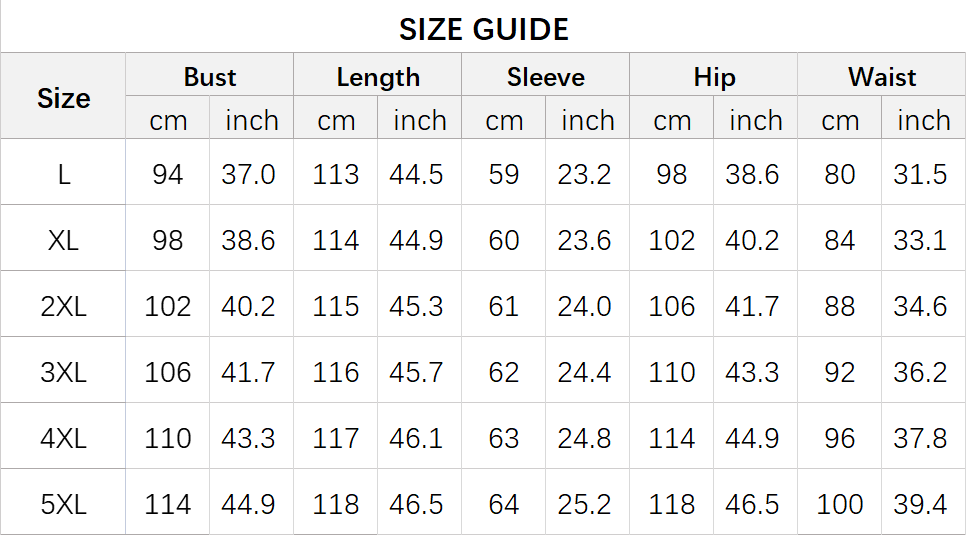Image resolution: width=966 pixels, height=535 pixels.
Task: Select the Length column header
Action: click(378, 77)
